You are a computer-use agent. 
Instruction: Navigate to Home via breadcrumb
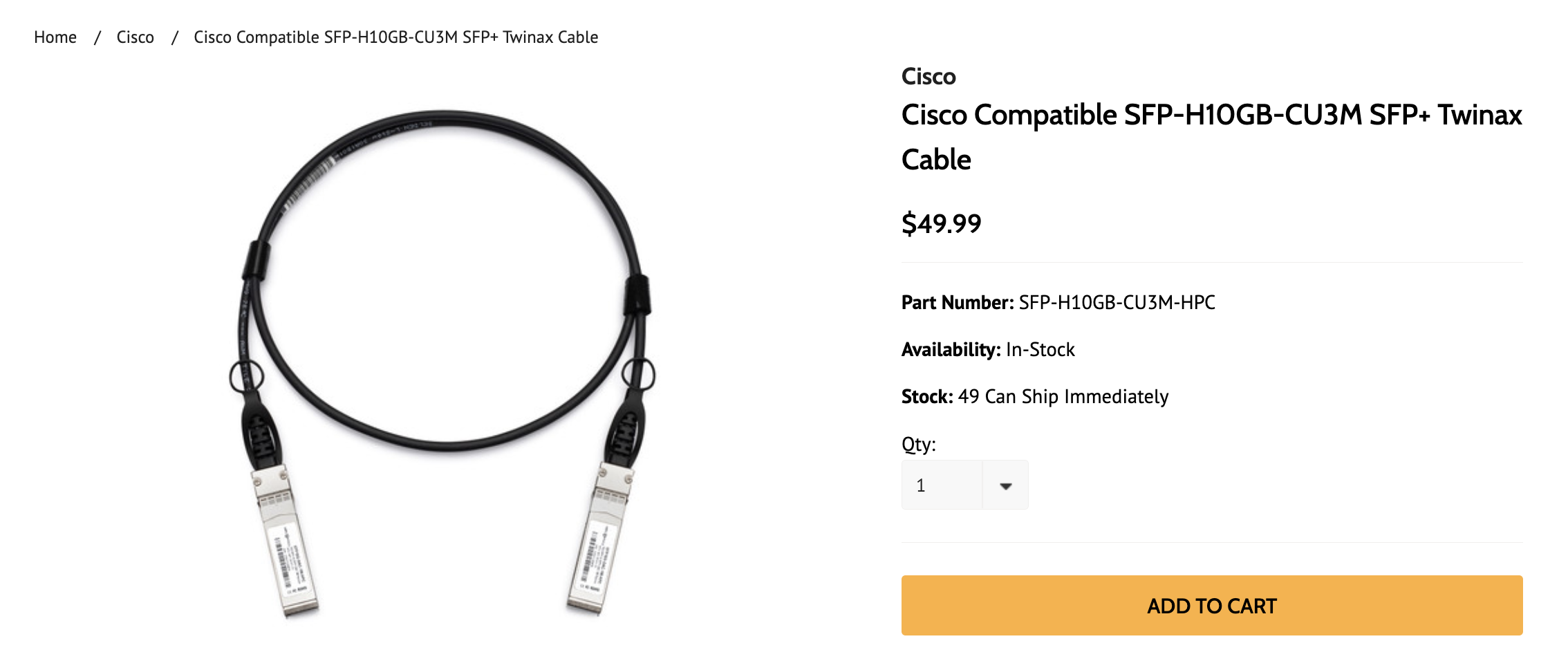click(55, 37)
